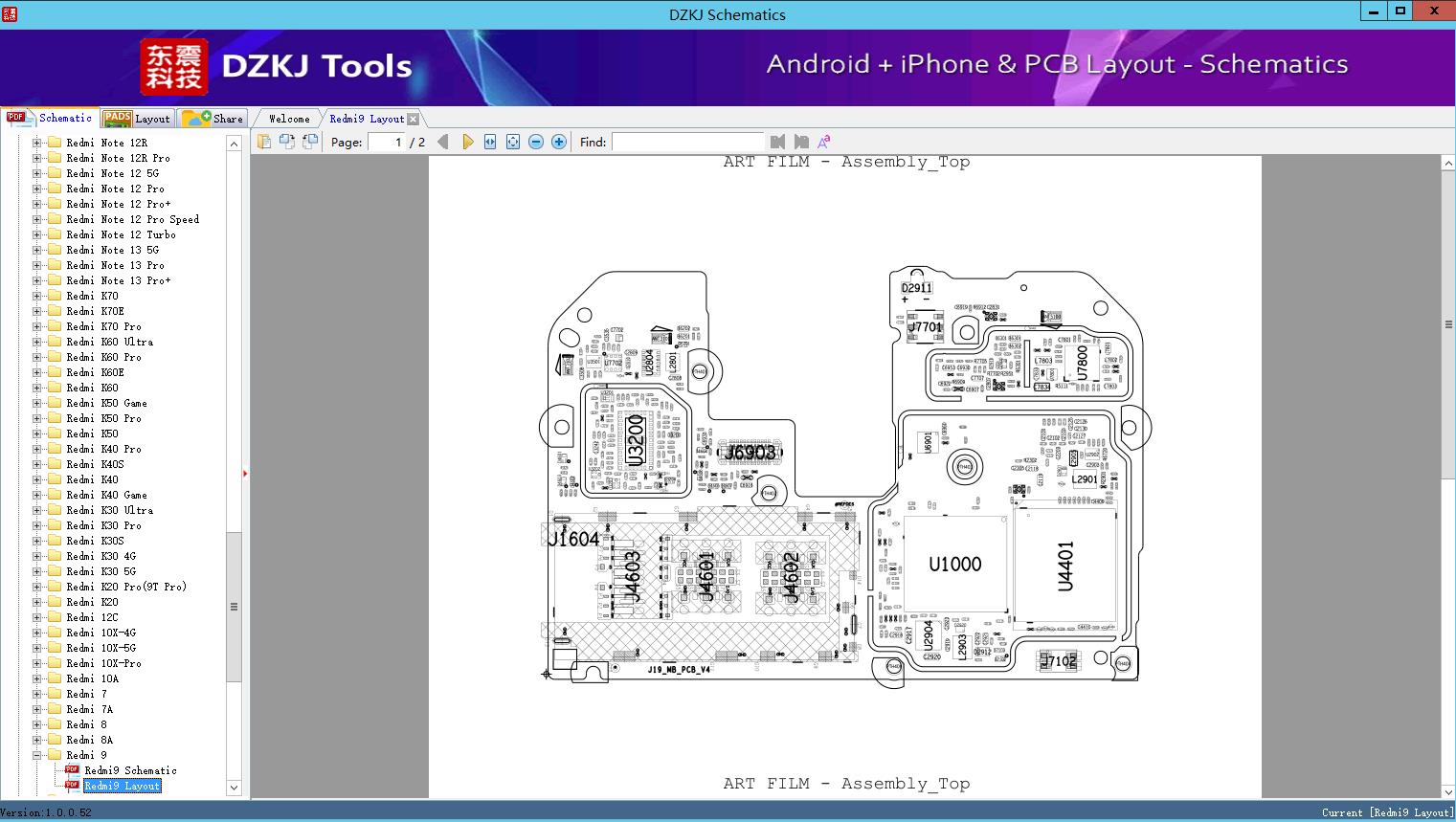Select Redmi K60E folder
1456x822 pixels.
95,372
